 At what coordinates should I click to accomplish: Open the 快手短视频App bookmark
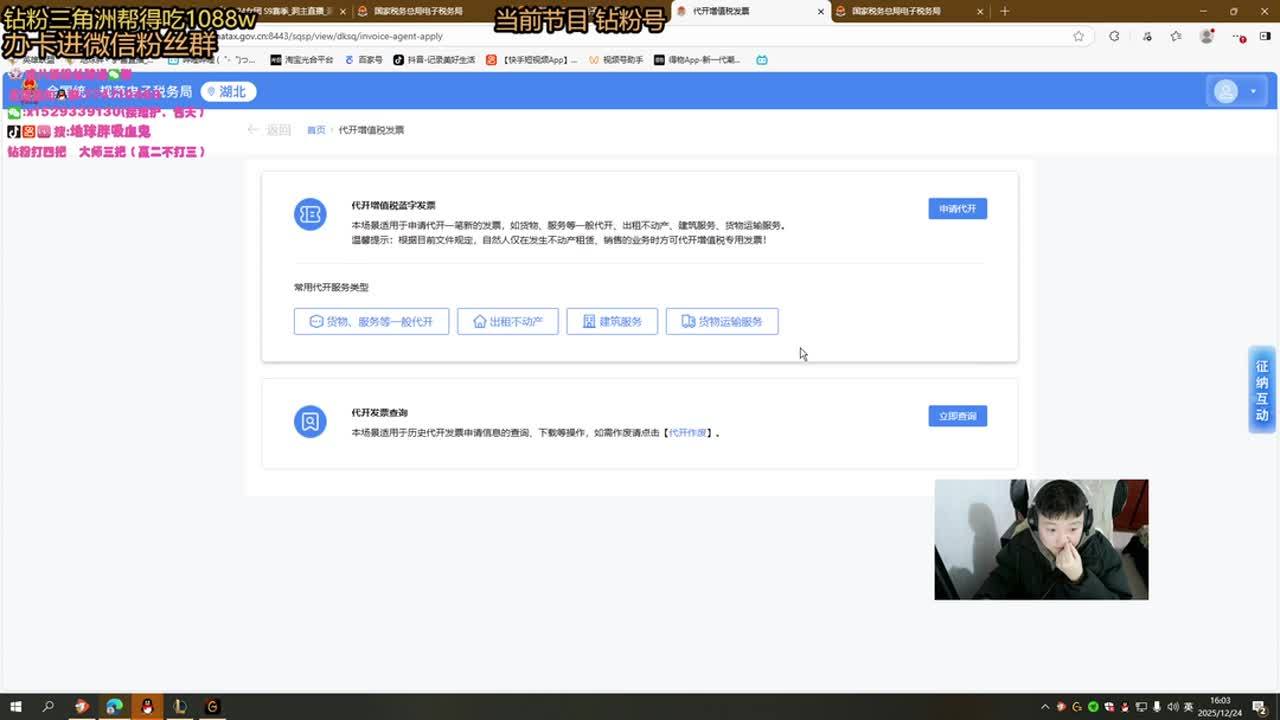531,60
